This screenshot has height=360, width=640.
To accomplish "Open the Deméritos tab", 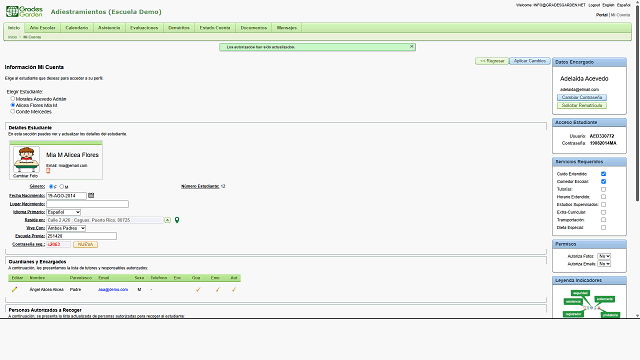I will tap(179, 28).
